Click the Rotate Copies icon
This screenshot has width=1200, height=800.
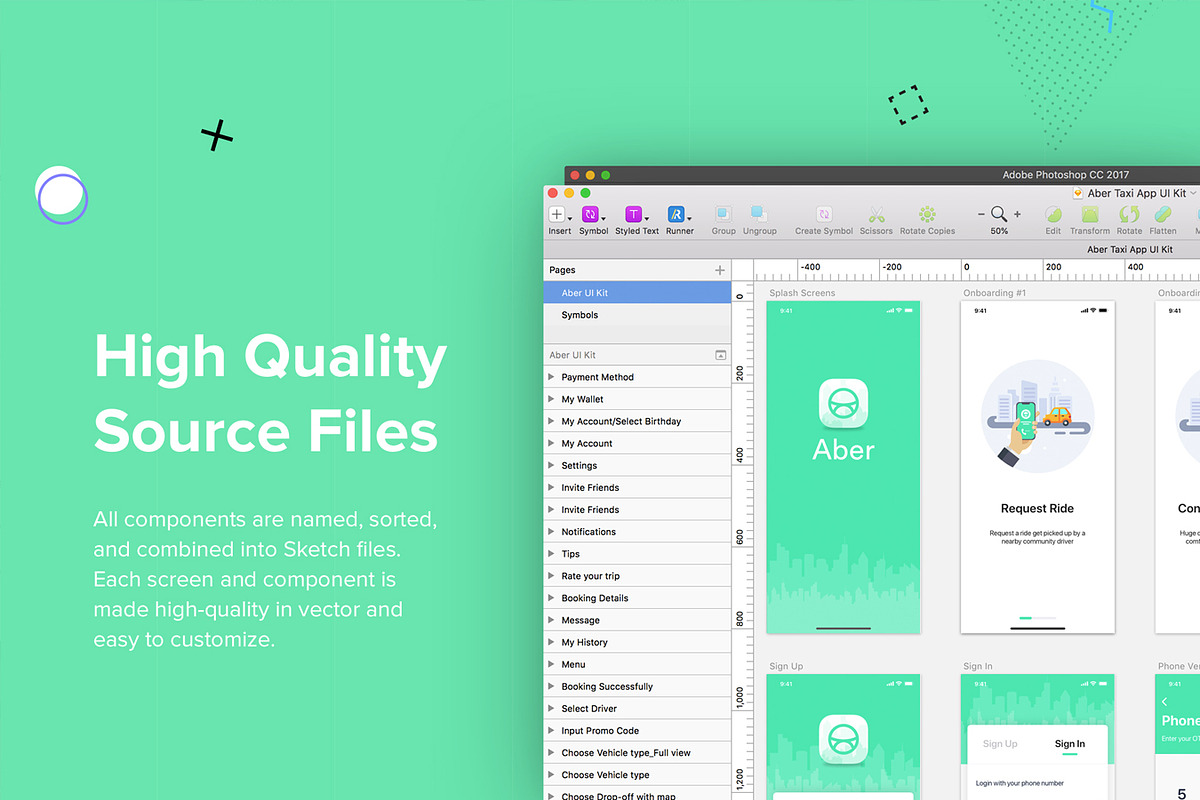(x=927, y=214)
